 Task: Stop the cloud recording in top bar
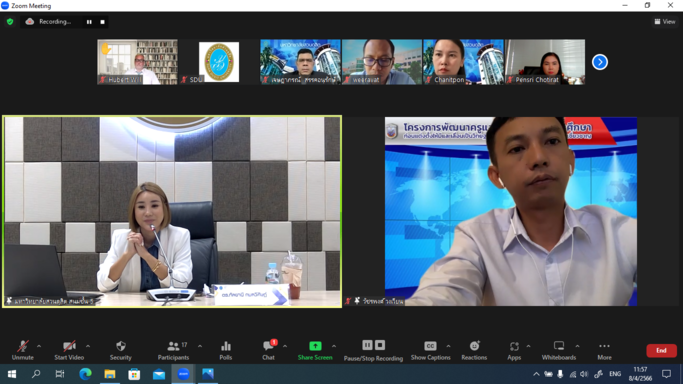tap(102, 22)
